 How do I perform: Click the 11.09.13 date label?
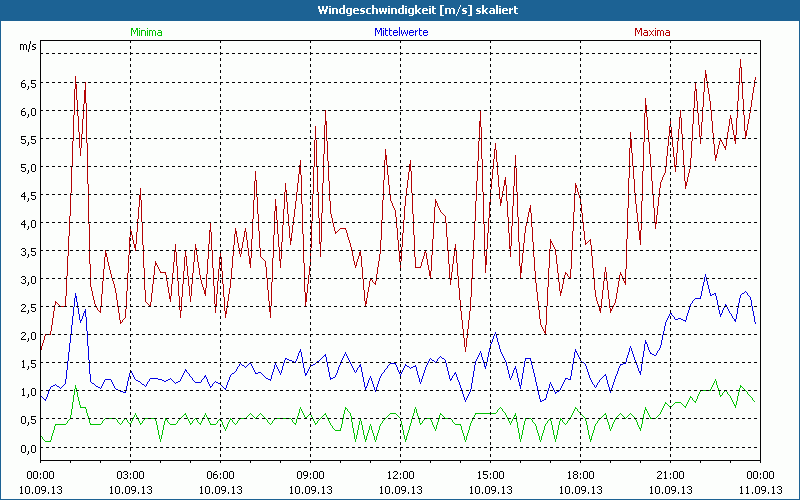click(759, 488)
